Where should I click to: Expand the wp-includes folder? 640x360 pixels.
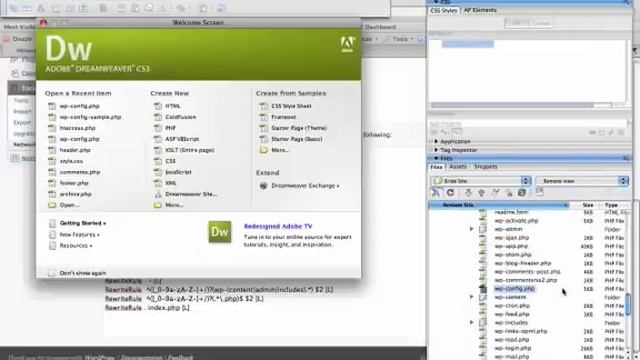(x=471, y=322)
